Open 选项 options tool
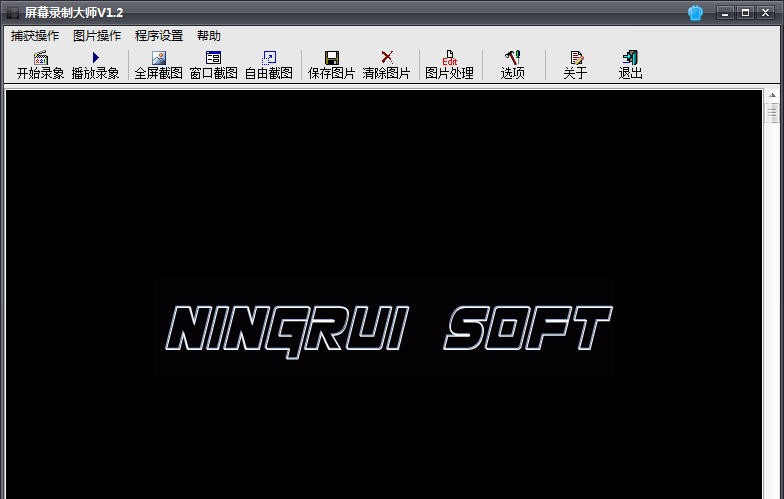The width and height of the screenshot is (784, 499). point(512,66)
